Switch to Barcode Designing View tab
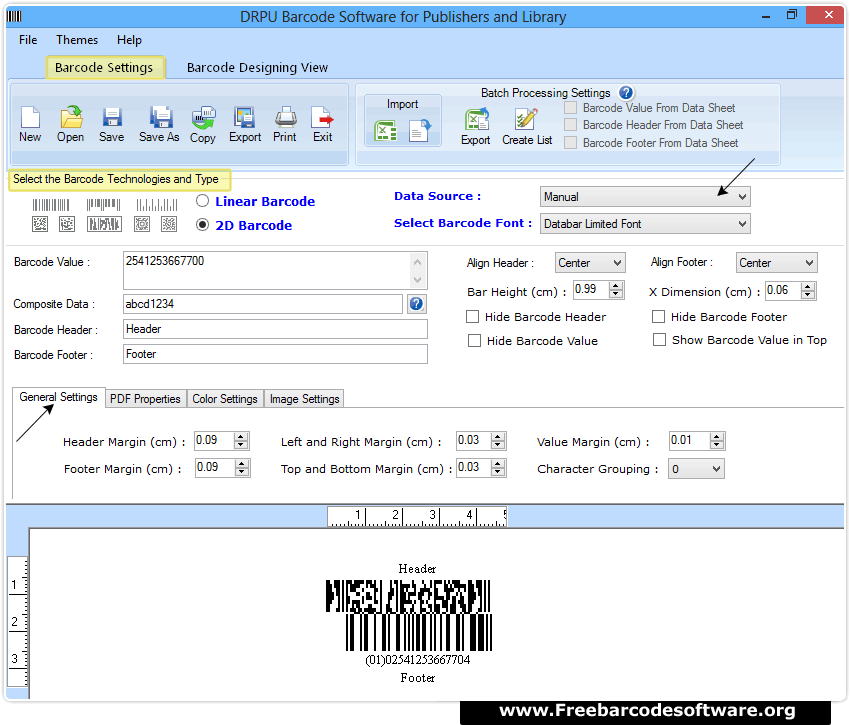The width and height of the screenshot is (851, 725). [257, 68]
